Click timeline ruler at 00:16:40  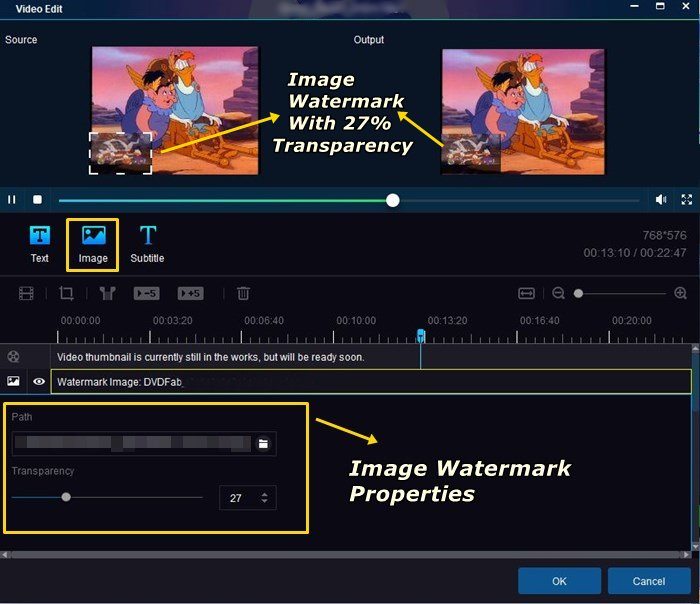coord(539,321)
